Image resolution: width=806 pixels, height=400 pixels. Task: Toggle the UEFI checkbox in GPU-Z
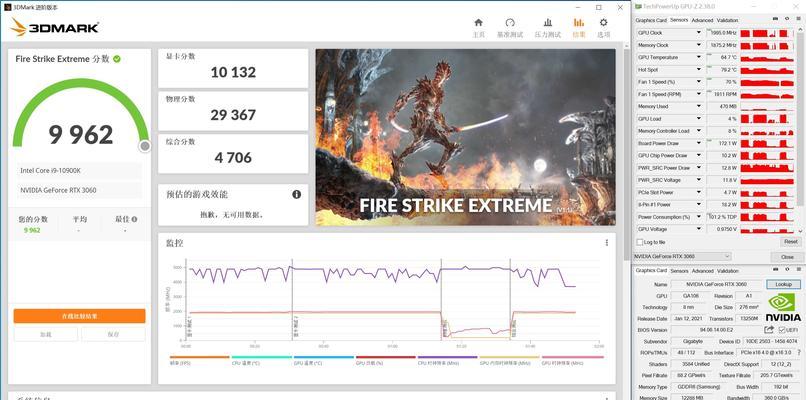click(x=782, y=330)
